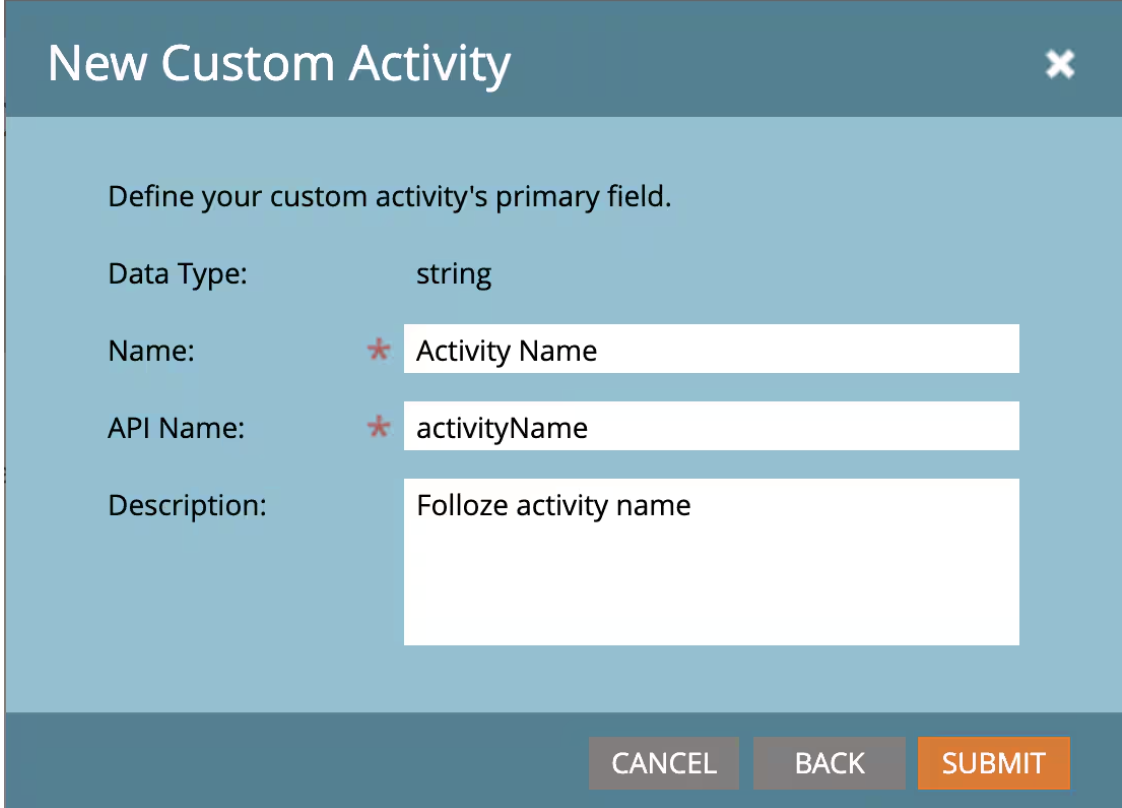Click the 'Description:' field label
This screenshot has width=1122, height=808.
[x=187, y=505]
